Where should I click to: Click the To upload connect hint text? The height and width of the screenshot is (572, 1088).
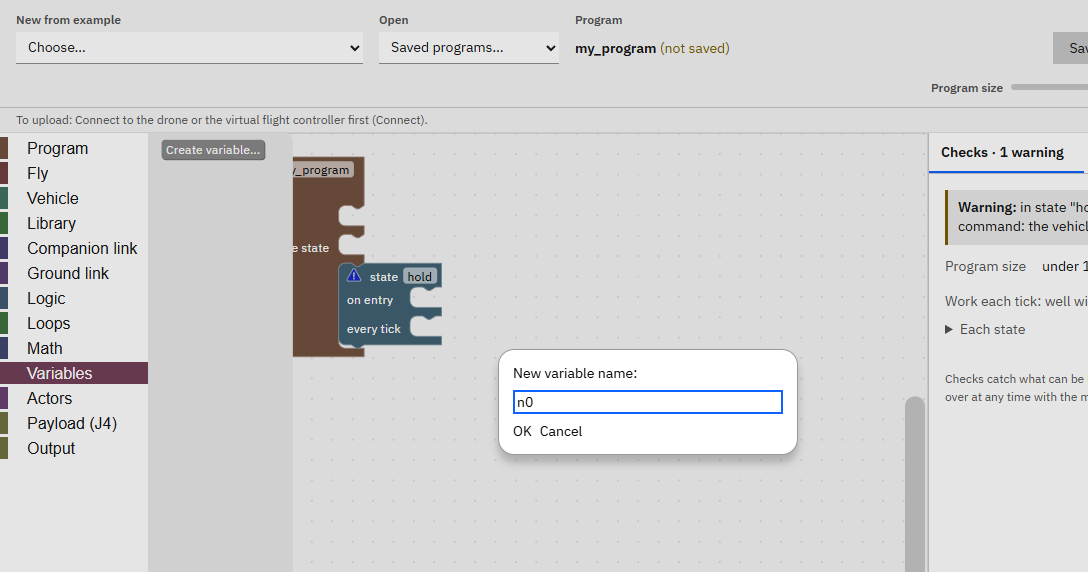(x=222, y=120)
